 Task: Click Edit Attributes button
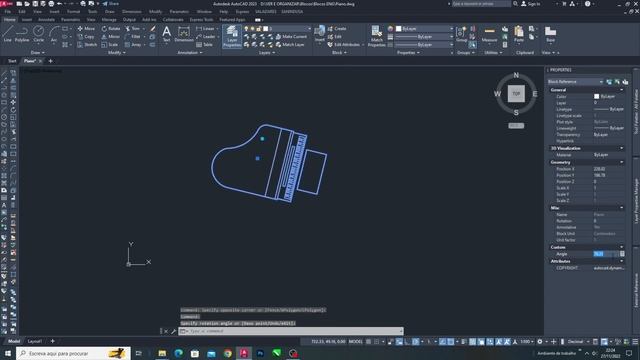[x=344, y=44]
